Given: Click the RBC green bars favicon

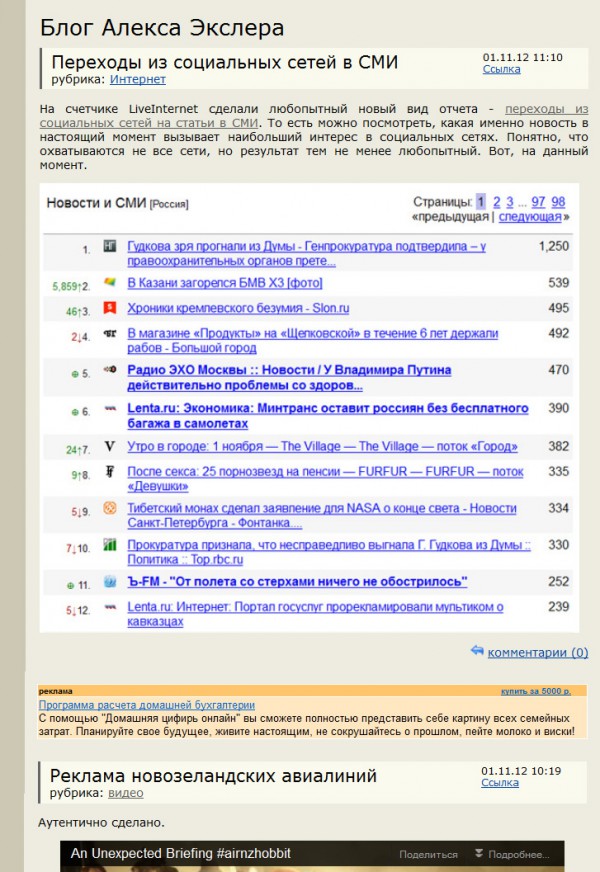Looking at the screenshot, I should 109,545.
